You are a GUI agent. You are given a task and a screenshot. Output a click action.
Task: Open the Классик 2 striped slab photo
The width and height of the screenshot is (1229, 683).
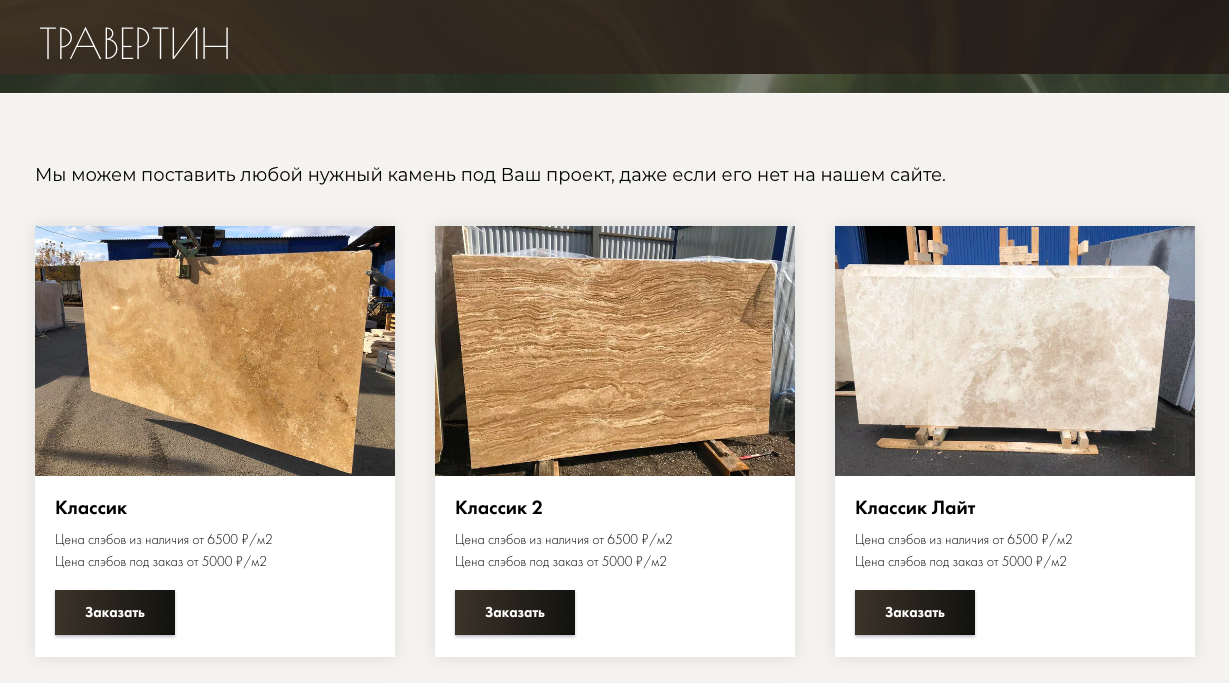click(615, 351)
